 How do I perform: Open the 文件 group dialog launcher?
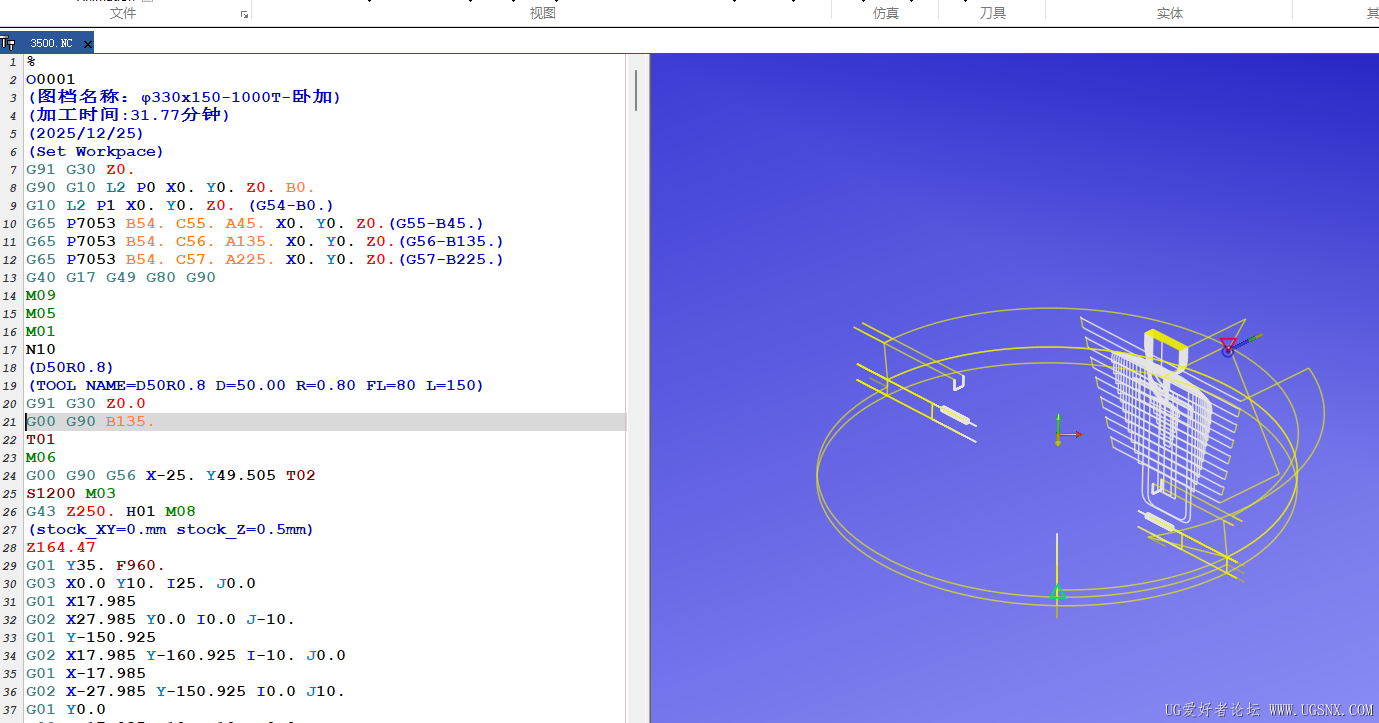pos(243,15)
